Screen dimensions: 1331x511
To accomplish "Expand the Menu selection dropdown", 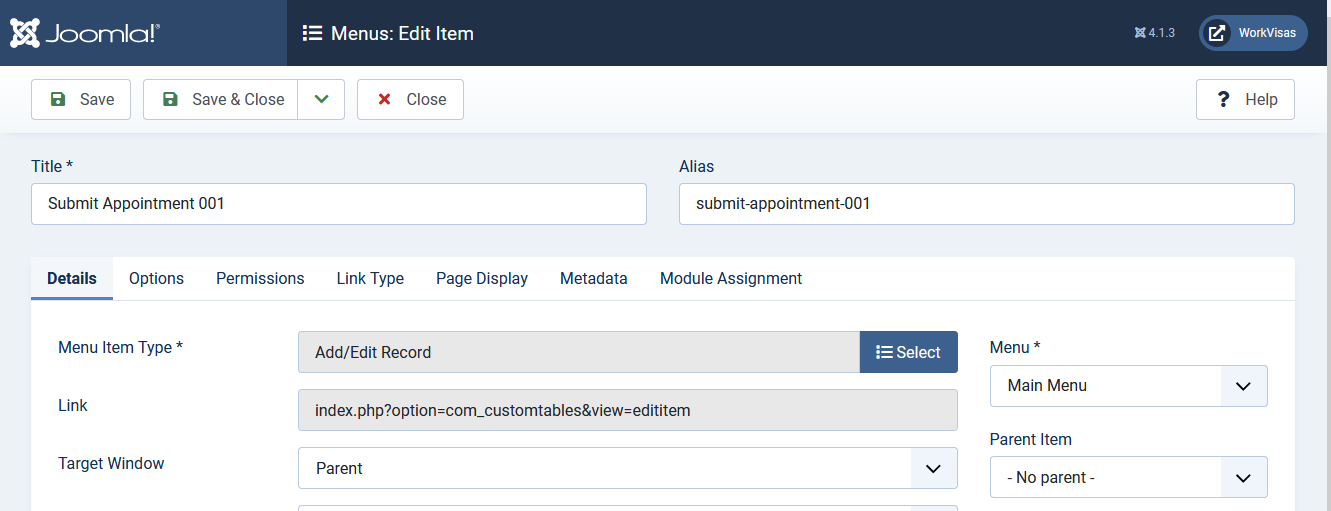I will click(x=1128, y=386).
